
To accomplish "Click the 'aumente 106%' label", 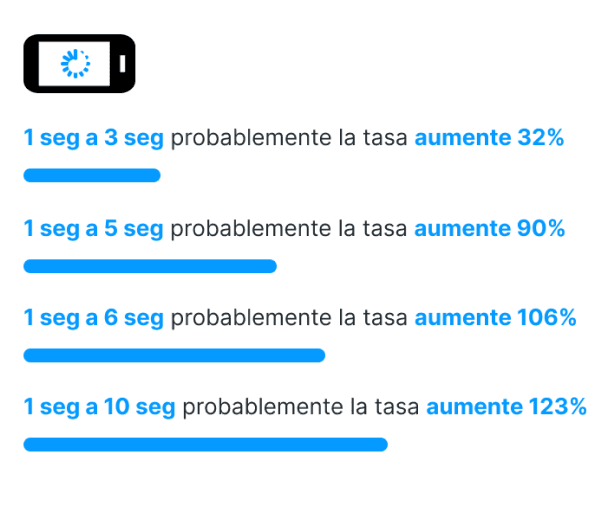I will pyautogui.click(x=495, y=317).
